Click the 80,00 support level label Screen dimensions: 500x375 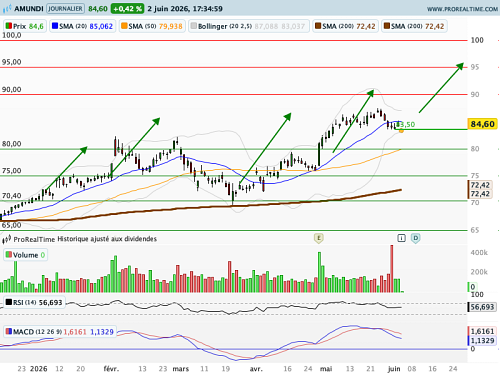pyautogui.click(x=12, y=144)
